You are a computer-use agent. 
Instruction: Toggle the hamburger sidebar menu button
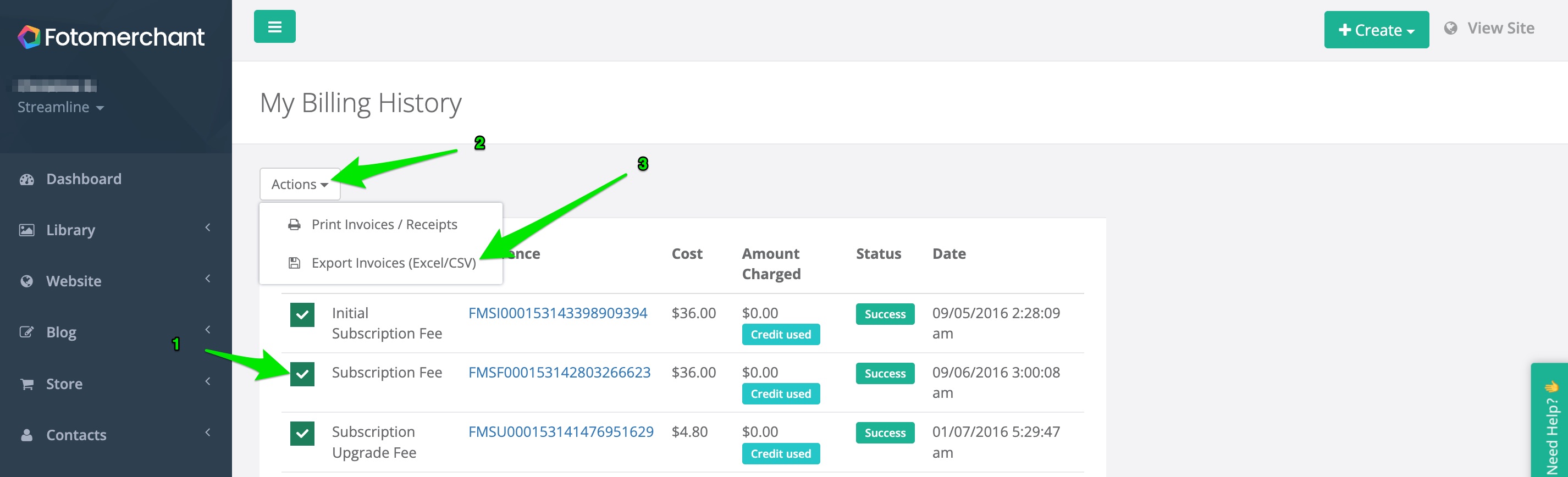point(274,27)
